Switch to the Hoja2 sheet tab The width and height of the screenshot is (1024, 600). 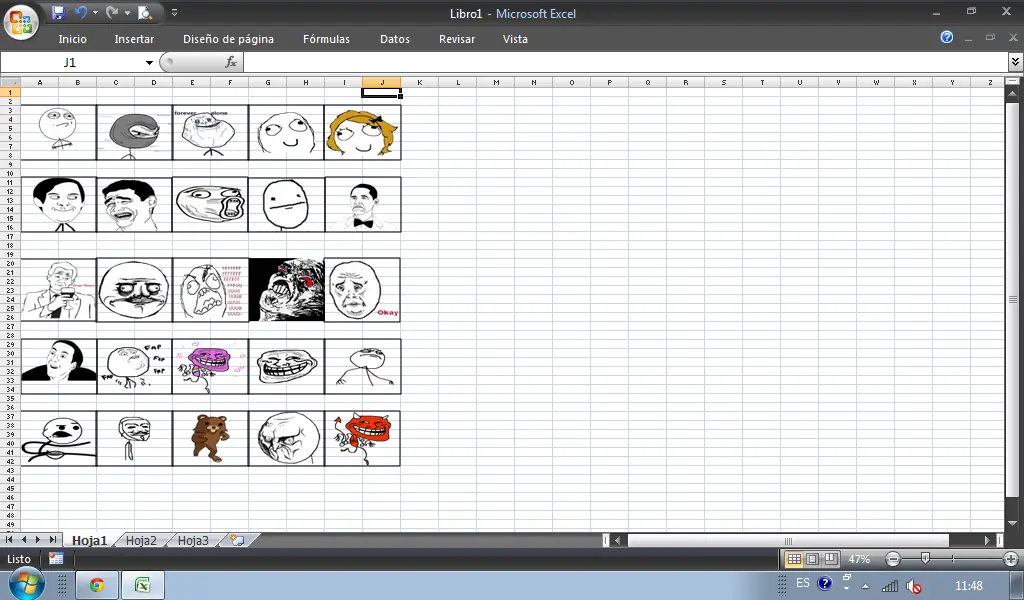(x=141, y=541)
